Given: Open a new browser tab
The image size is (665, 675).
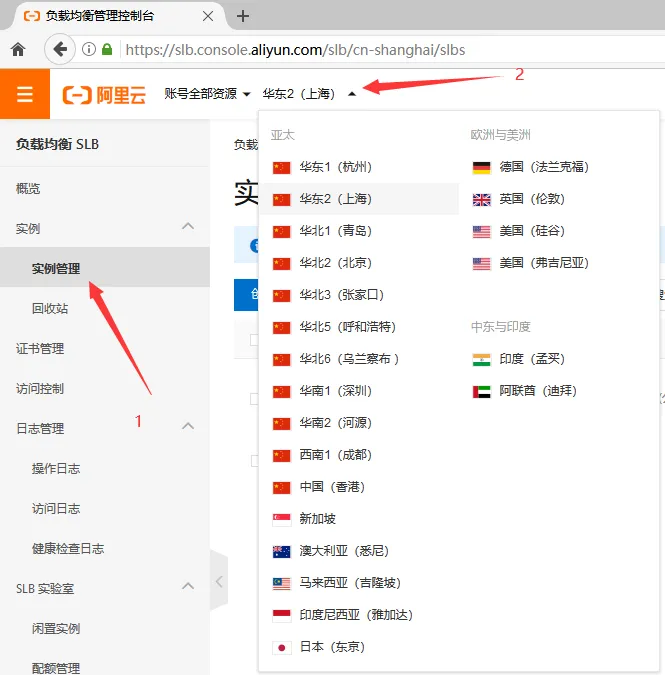Looking at the screenshot, I should click(243, 16).
